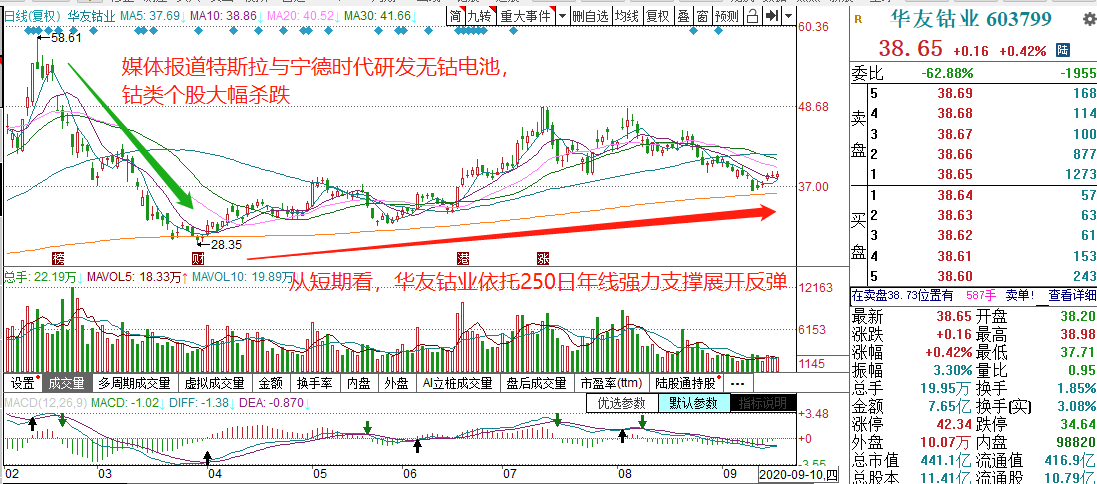The image size is (1097, 484).
Task: Switch to the 多周期成交量 tab
Action: point(134,383)
